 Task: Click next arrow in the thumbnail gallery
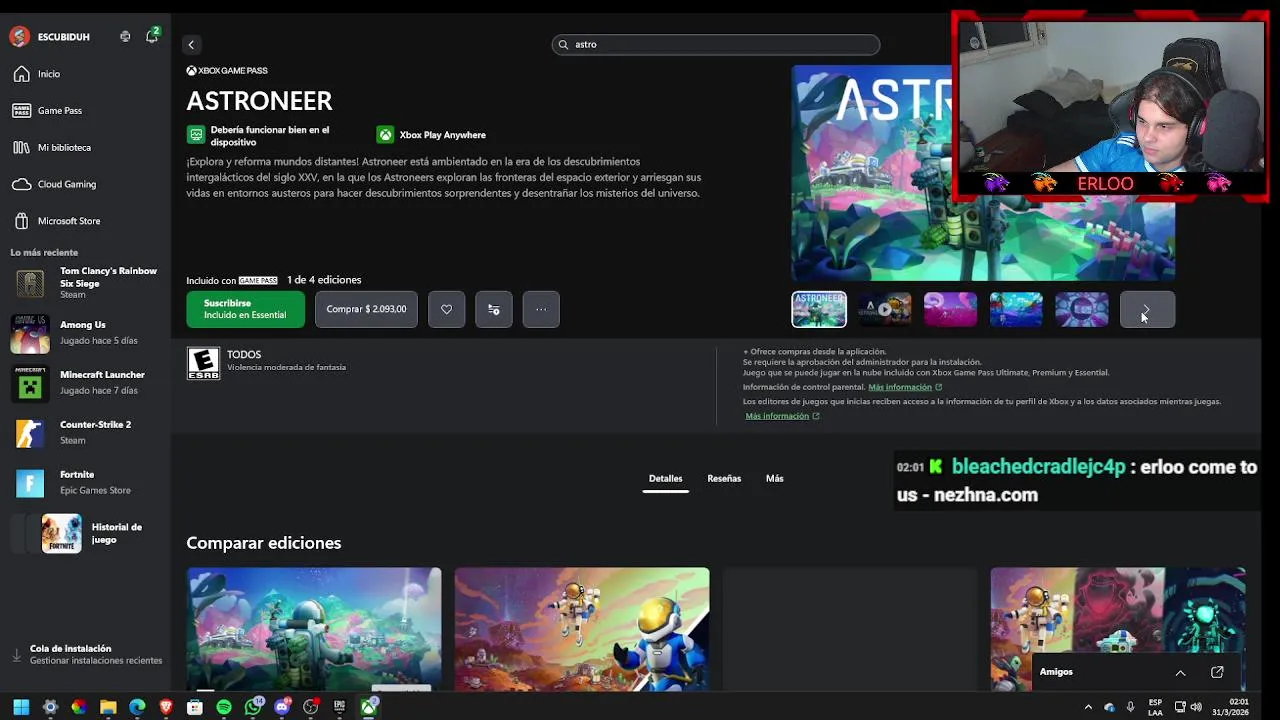[x=1147, y=309]
